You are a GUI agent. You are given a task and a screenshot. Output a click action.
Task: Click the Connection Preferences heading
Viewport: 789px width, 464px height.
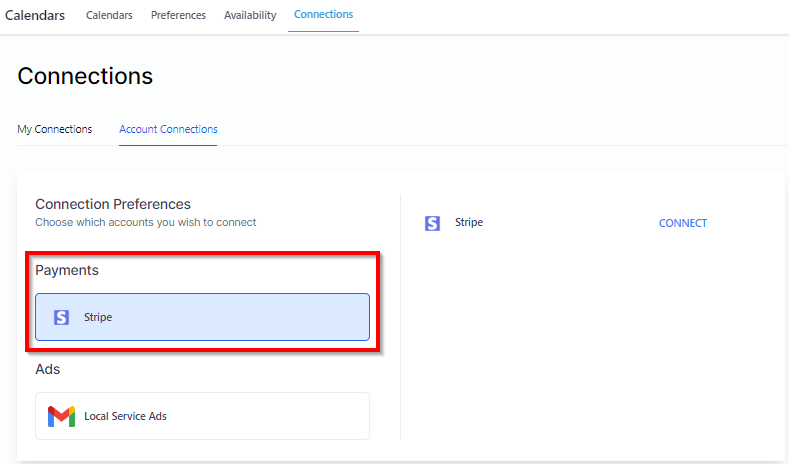pos(113,204)
